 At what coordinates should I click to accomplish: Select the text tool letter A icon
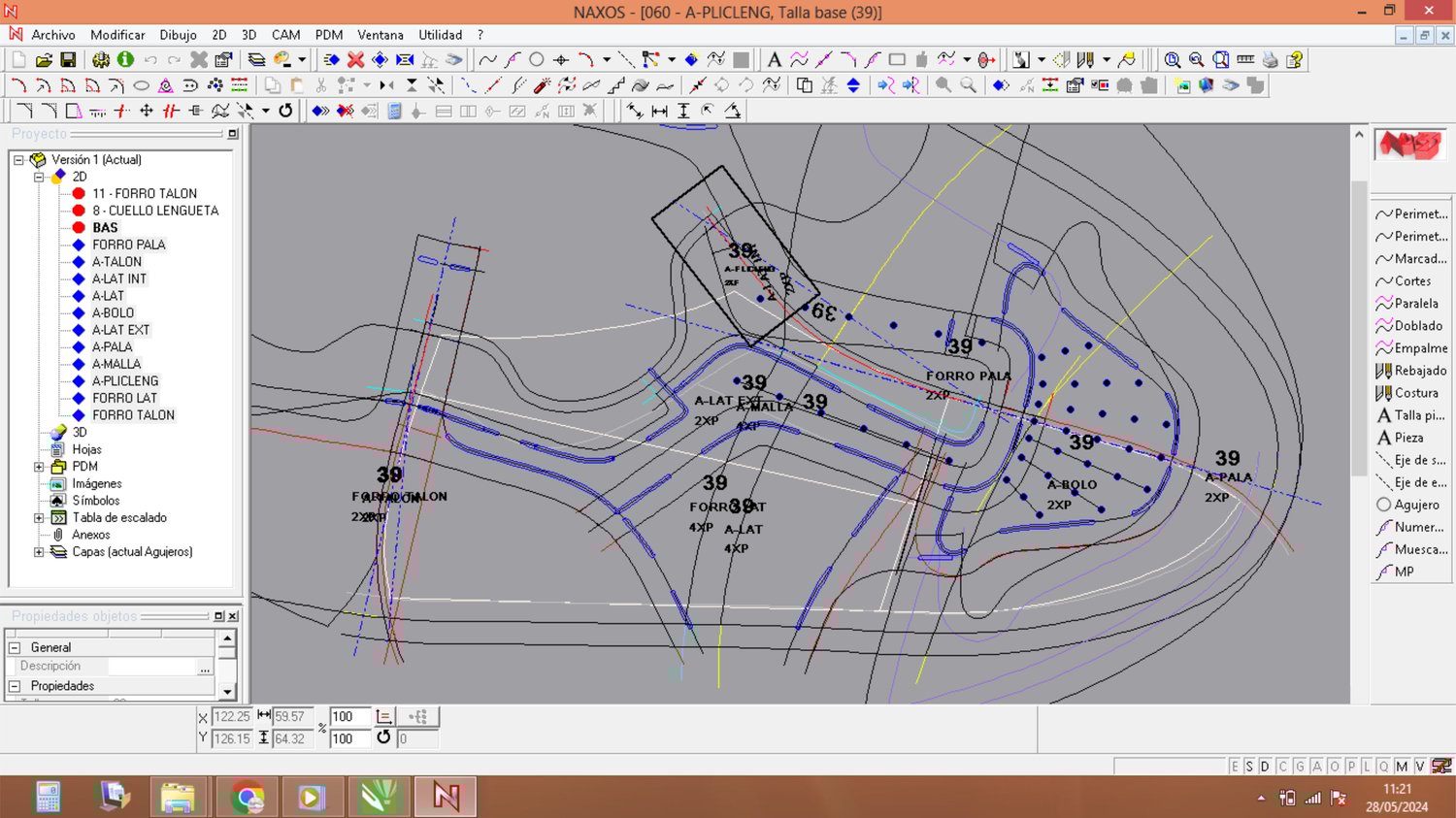(x=774, y=60)
